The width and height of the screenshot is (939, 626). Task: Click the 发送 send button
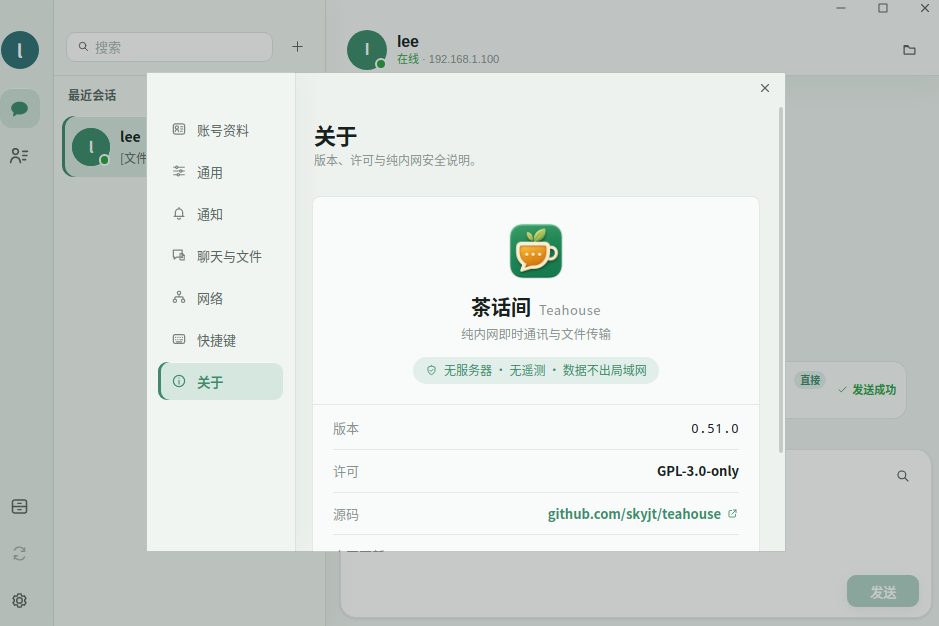pyautogui.click(x=883, y=592)
